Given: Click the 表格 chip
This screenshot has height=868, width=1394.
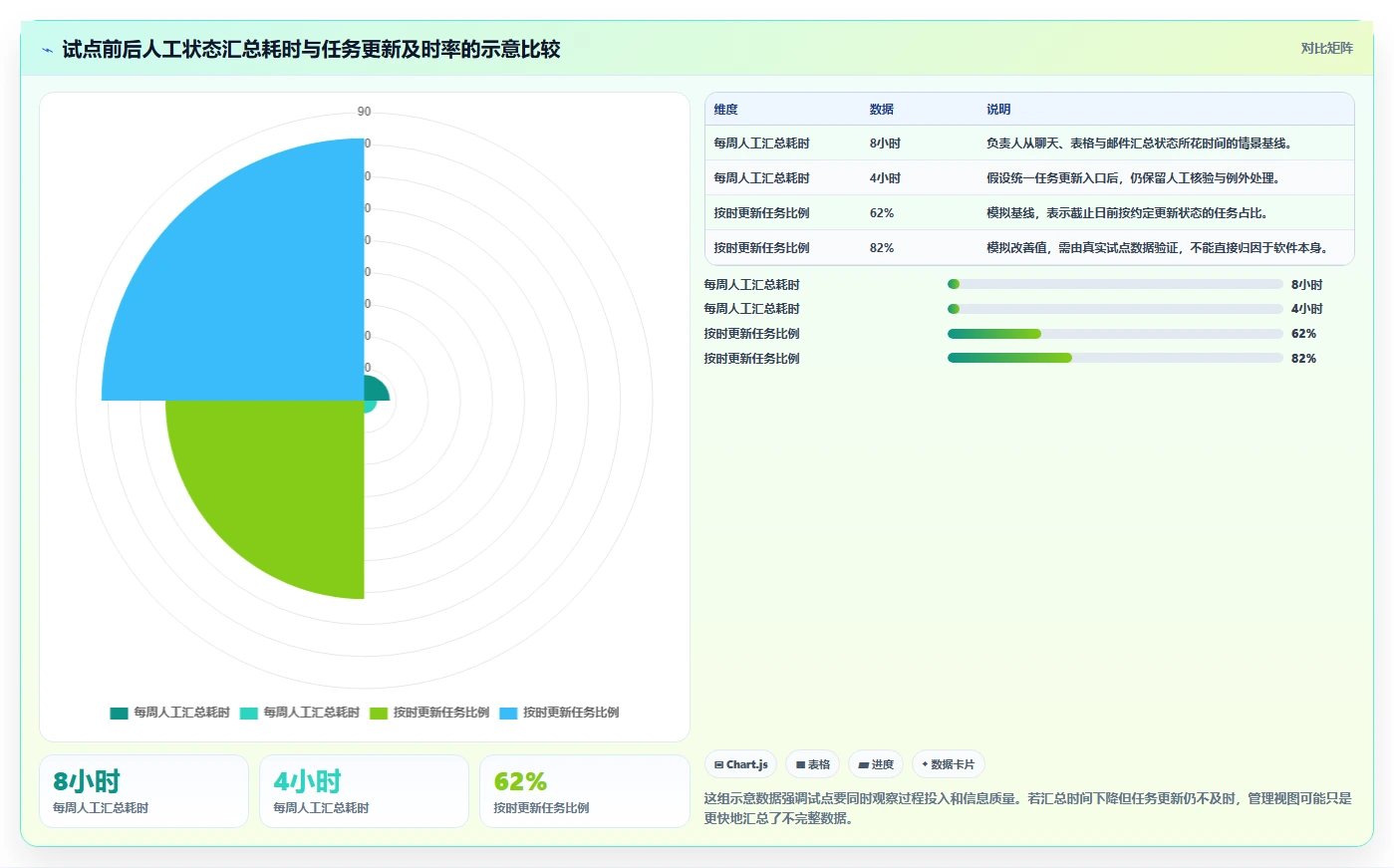Looking at the screenshot, I should pos(813,764).
